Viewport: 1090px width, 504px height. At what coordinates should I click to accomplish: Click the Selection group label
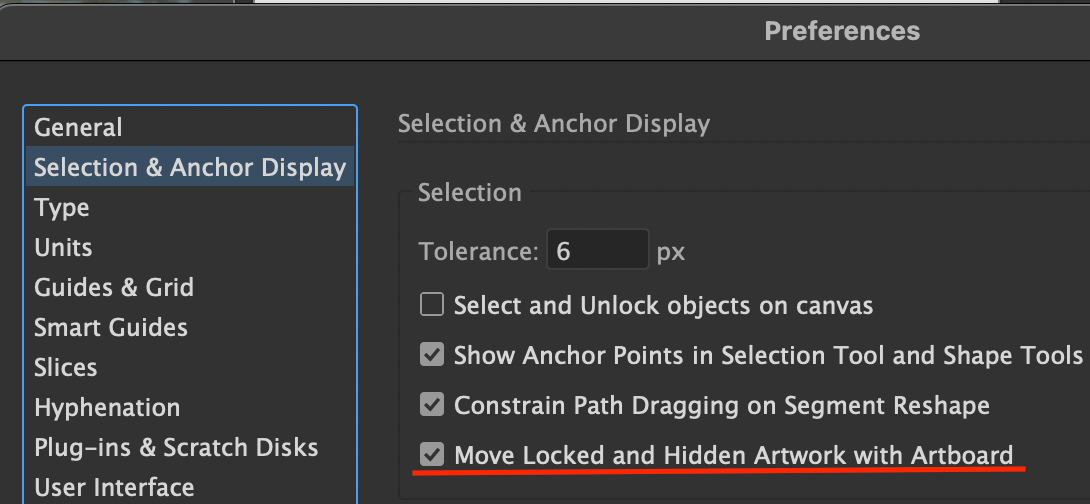click(x=470, y=192)
